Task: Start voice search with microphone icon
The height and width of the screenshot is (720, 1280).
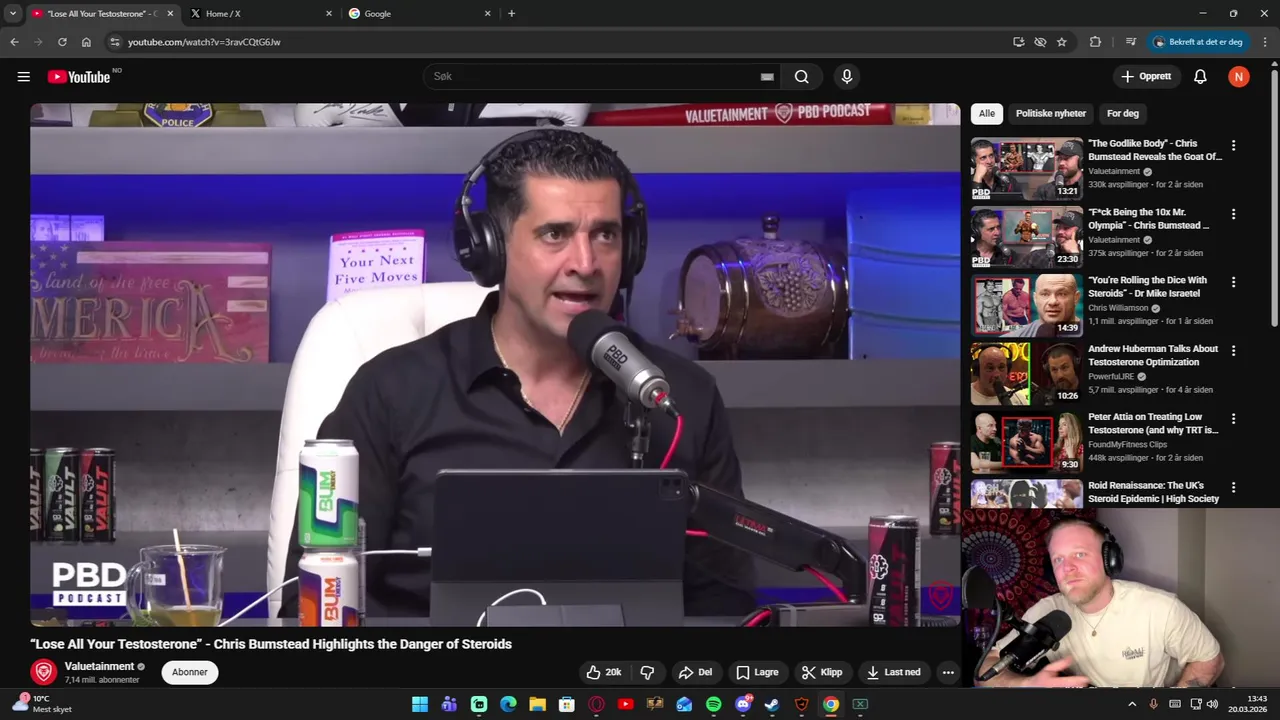Action: coord(847,77)
